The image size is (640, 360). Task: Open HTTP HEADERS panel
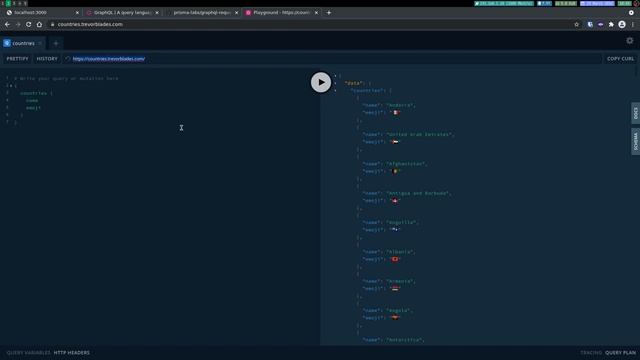tap(71, 353)
